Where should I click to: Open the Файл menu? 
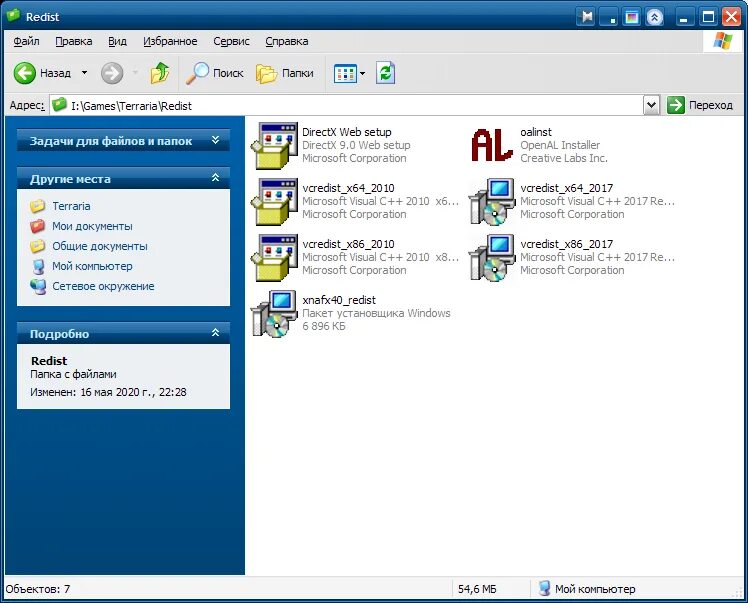[26, 42]
